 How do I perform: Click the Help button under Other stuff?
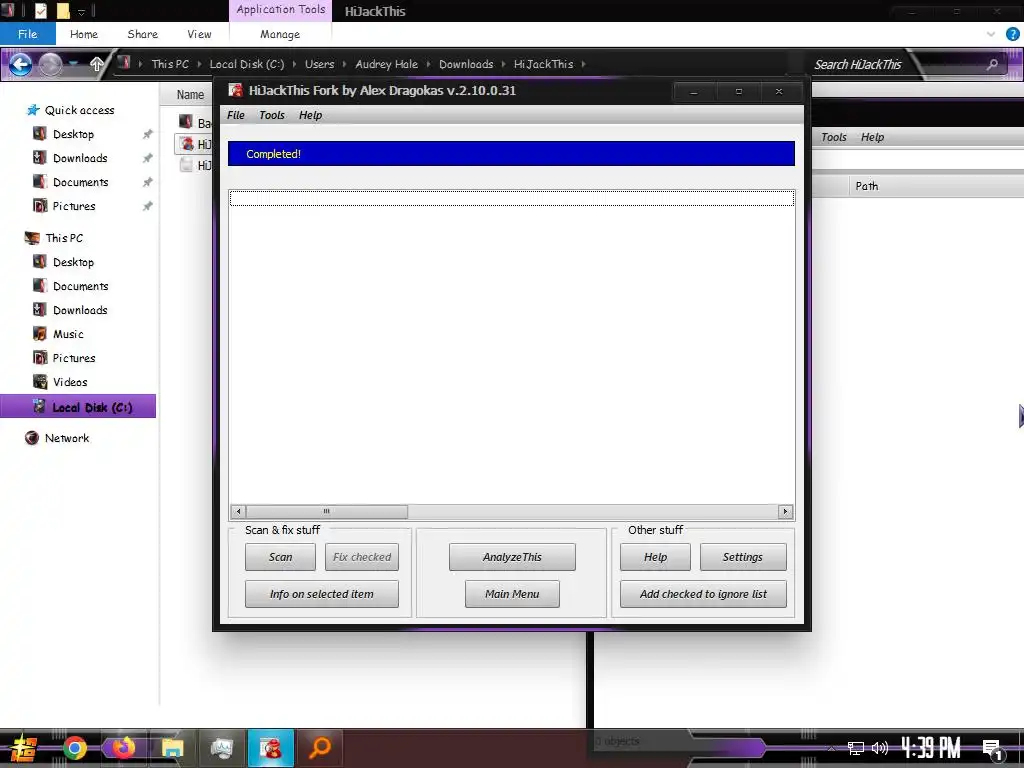tap(655, 557)
